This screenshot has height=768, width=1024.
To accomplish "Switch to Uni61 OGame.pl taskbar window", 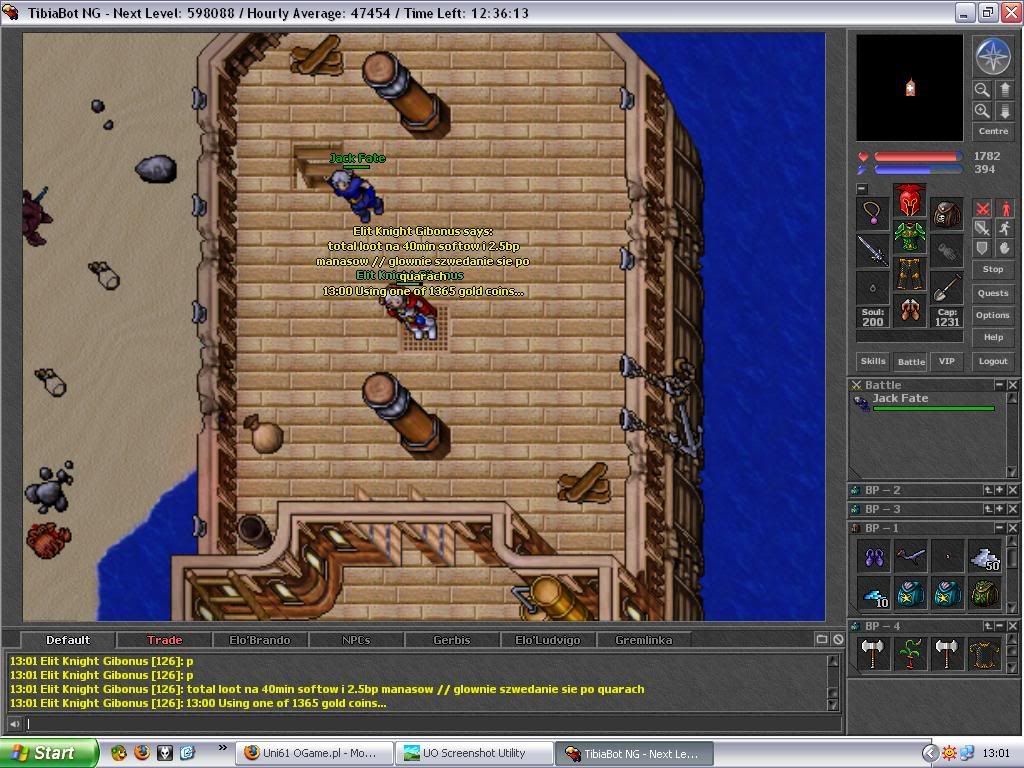I will pos(316,754).
